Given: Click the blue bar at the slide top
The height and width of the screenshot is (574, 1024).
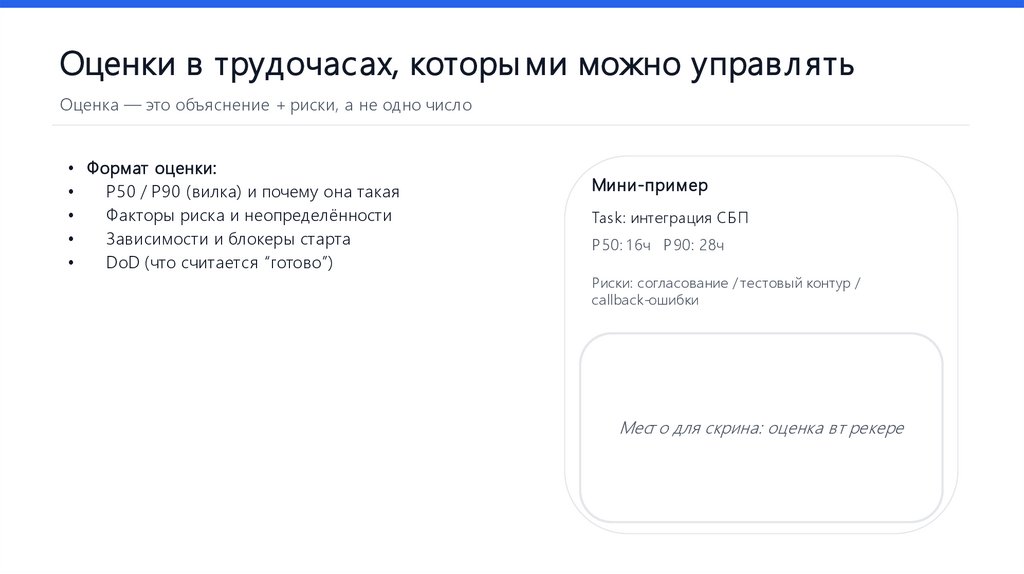Looking at the screenshot, I should tap(512, 4).
